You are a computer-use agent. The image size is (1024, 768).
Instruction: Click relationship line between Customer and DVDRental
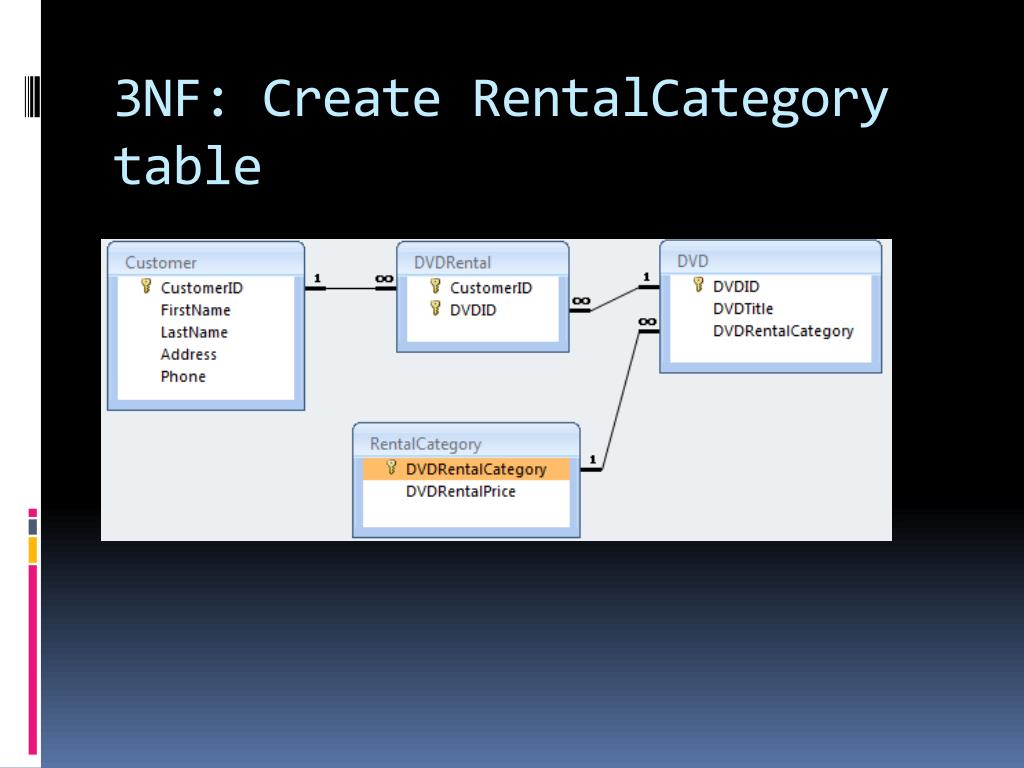point(351,288)
